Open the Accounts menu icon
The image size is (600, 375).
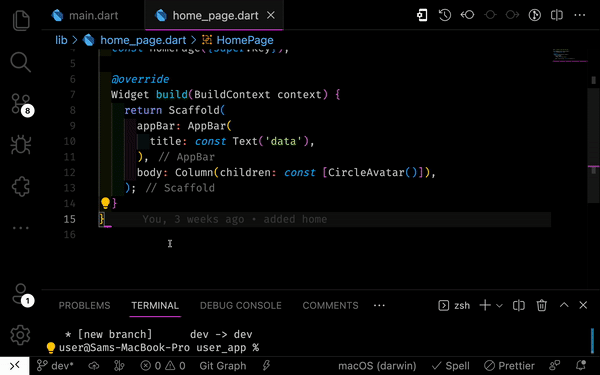[21, 295]
